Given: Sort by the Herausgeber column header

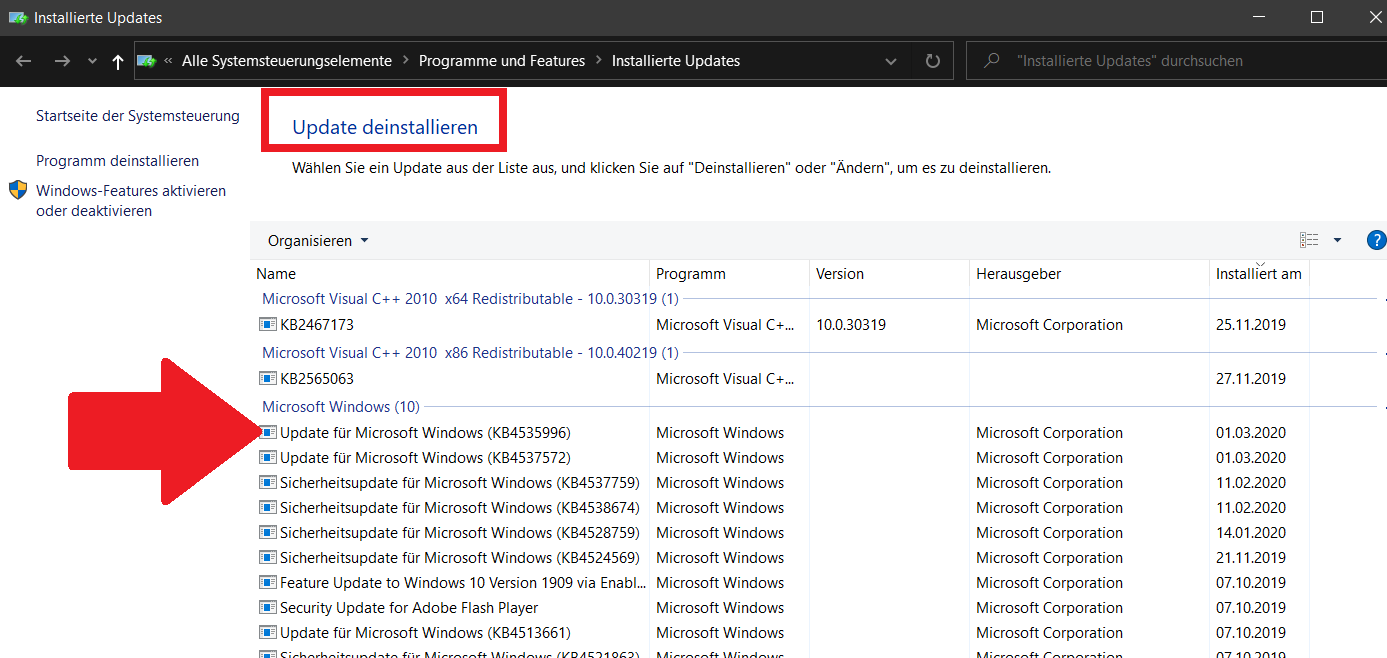Looking at the screenshot, I should click(1089, 274).
